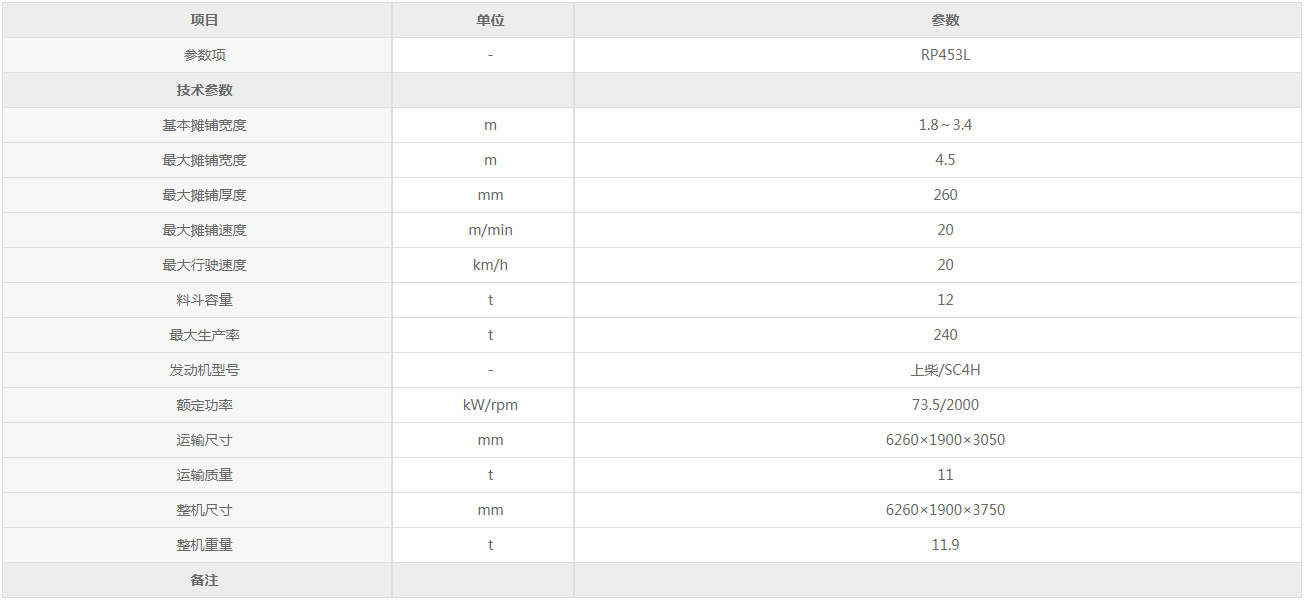1305x600 pixels.
Task: Click the 备注 section row
Action: tap(204, 580)
